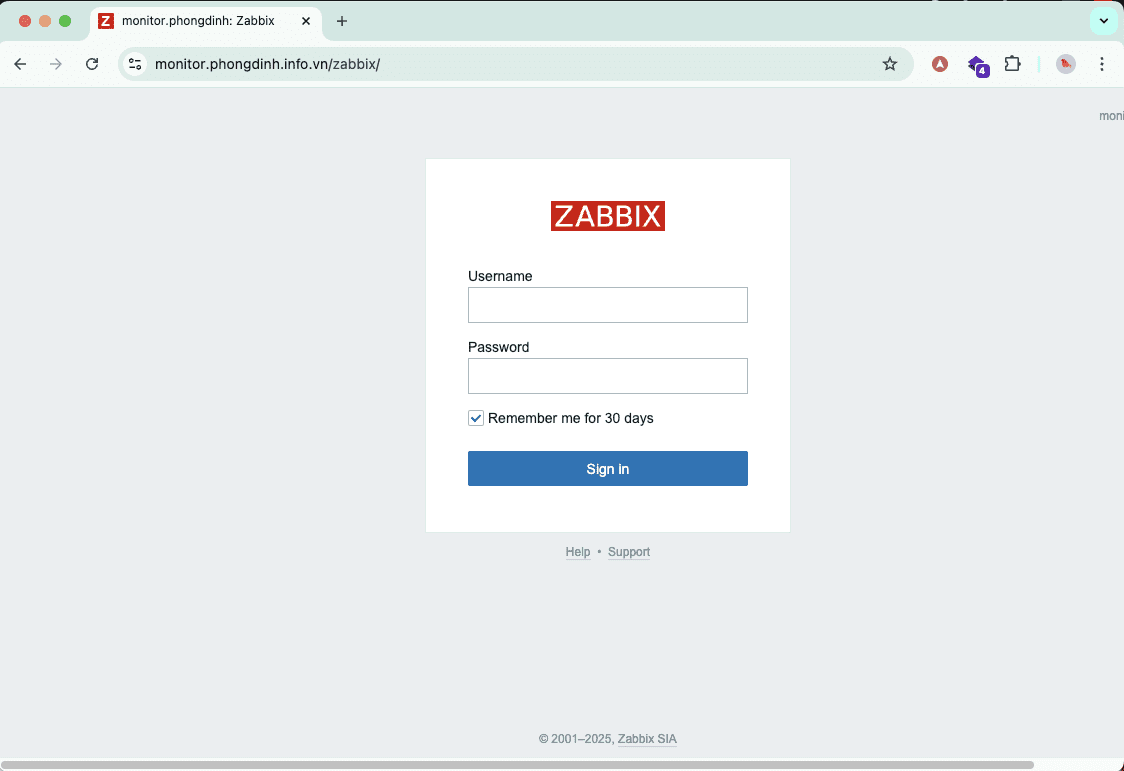This screenshot has width=1124, height=771.
Task: Open the Zabbix SIA footer link
Action: pyautogui.click(x=647, y=739)
